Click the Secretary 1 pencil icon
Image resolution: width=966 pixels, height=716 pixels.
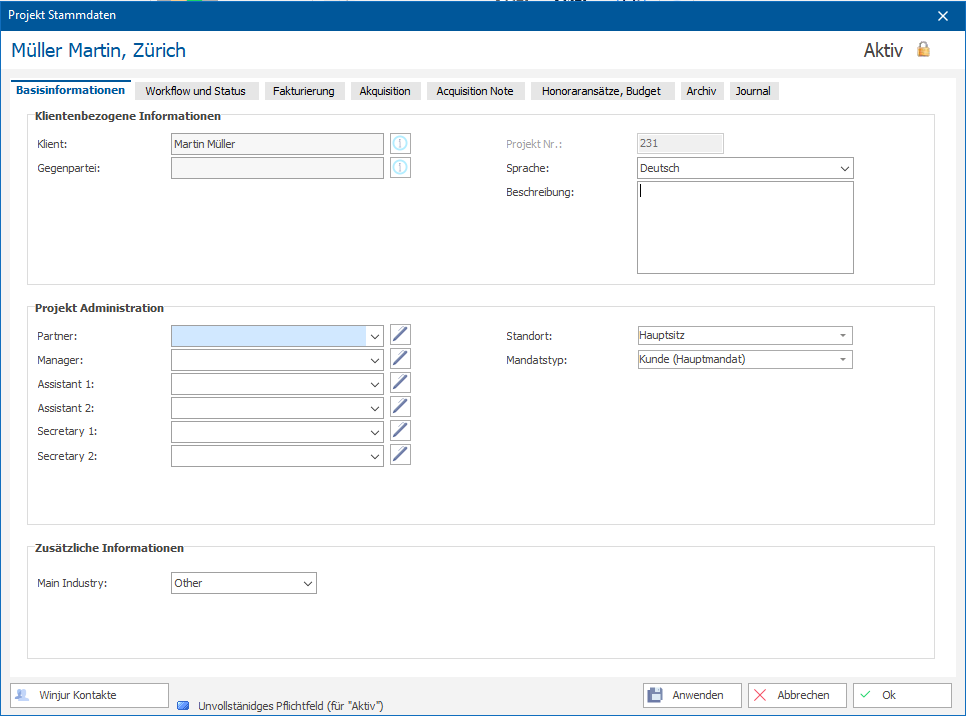(400, 431)
